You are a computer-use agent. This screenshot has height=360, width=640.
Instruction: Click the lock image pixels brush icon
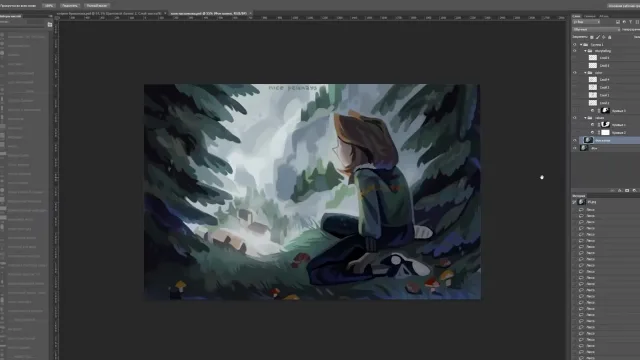(x=598, y=37)
